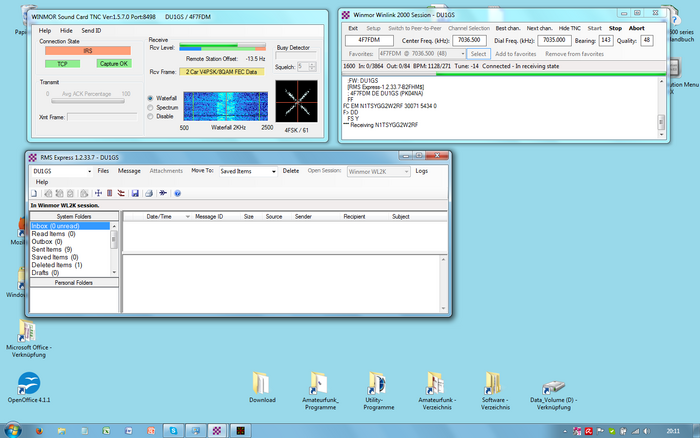The width and height of the screenshot is (700, 438).
Task: Click the Date/Time column sort arrow
Action: [188, 217]
